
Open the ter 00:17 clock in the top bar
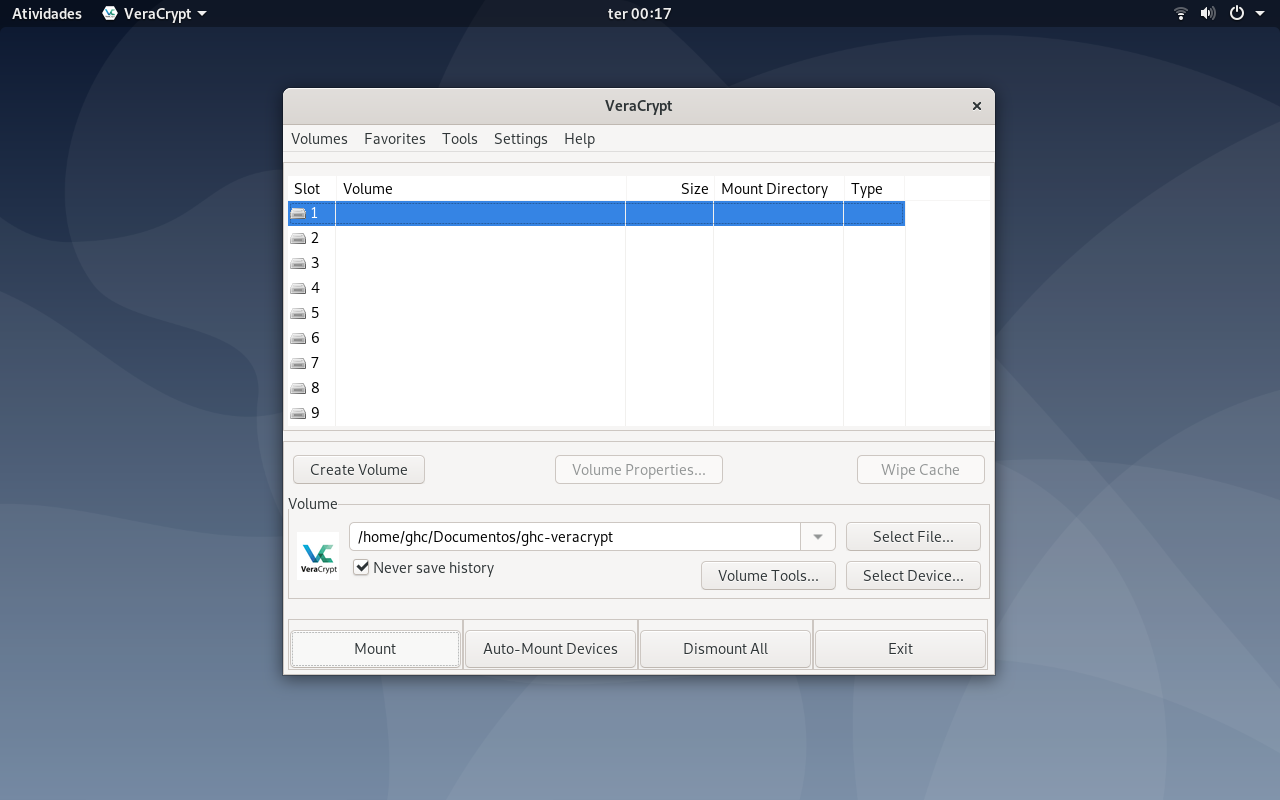pyautogui.click(x=639, y=14)
